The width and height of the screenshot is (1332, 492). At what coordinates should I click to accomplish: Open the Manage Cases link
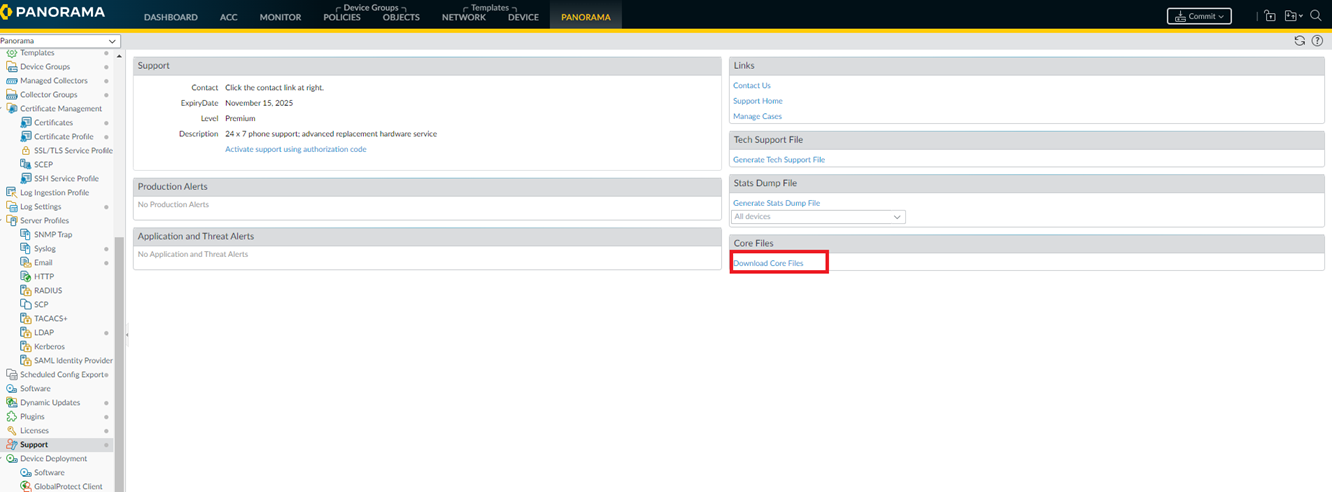tap(758, 117)
